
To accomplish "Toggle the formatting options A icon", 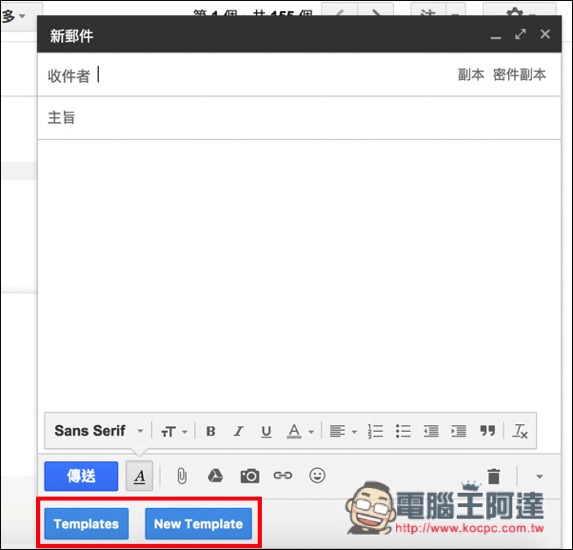I will 139,476.
